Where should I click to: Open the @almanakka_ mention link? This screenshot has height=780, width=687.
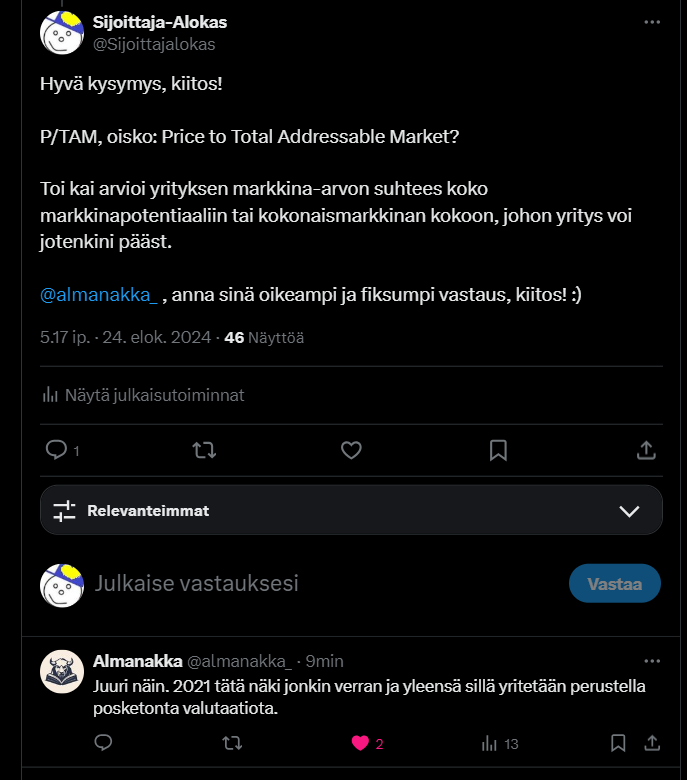pyautogui.click(x=99, y=295)
